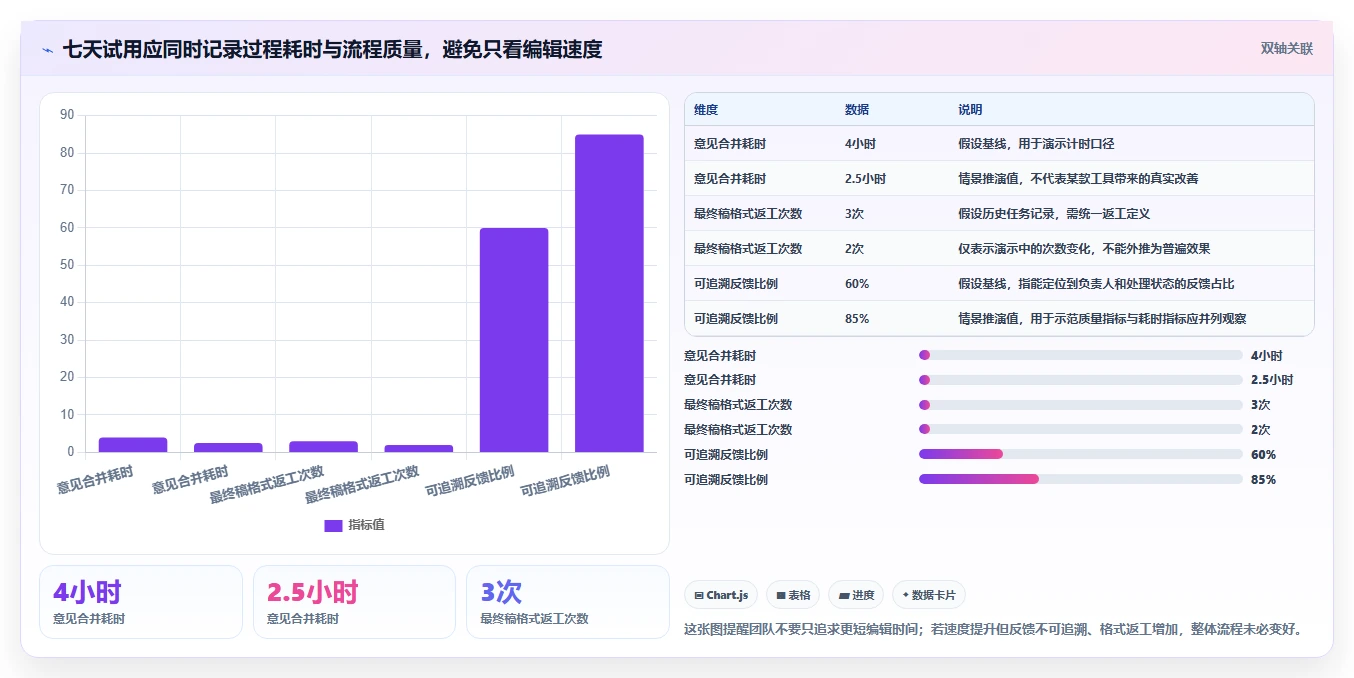The height and width of the screenshot is (678, 1354).
Task: Click the progress bar labeled 2次
Action: (x=1080, y=430)
